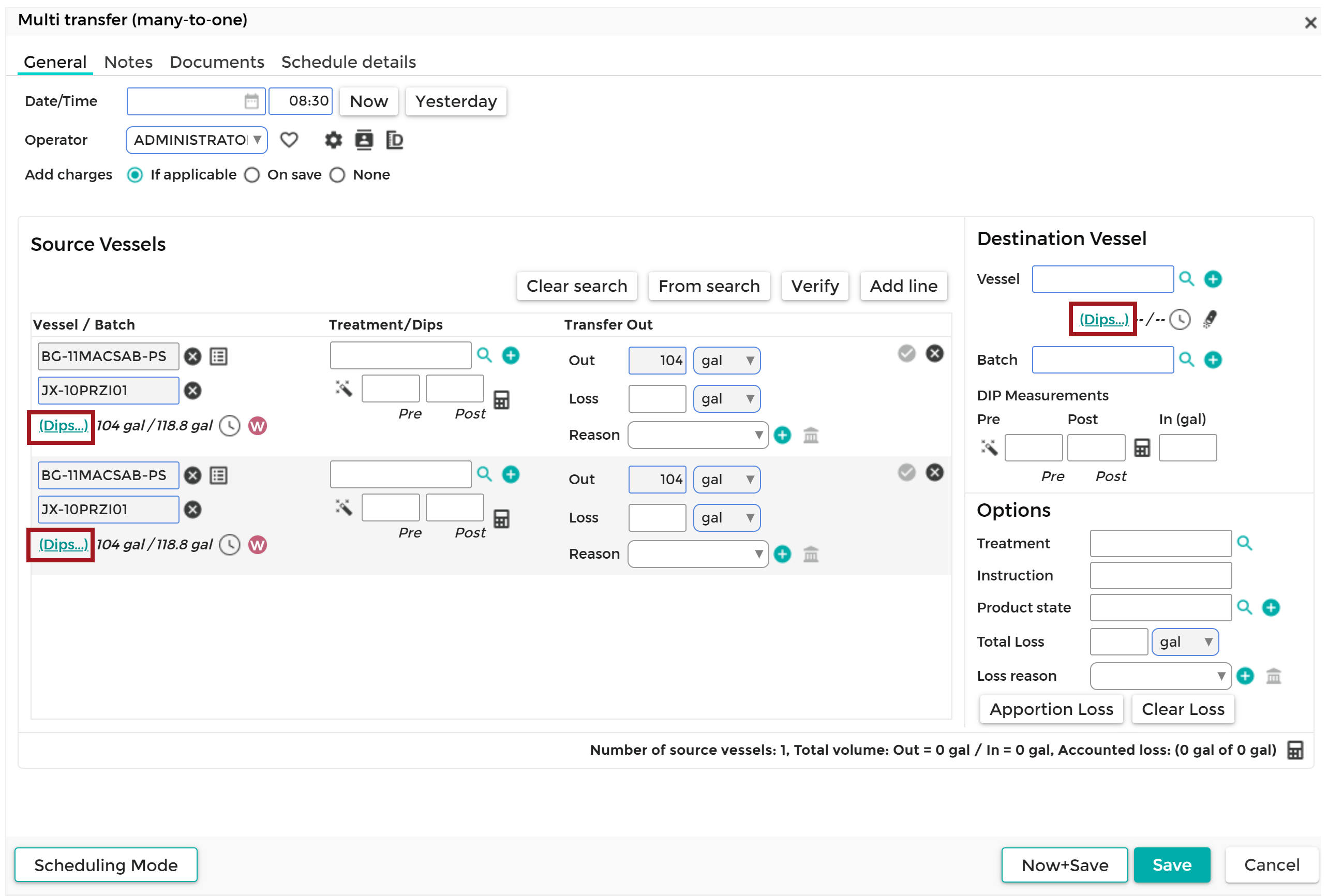Click clock icon in first source row

pos(230,426)
